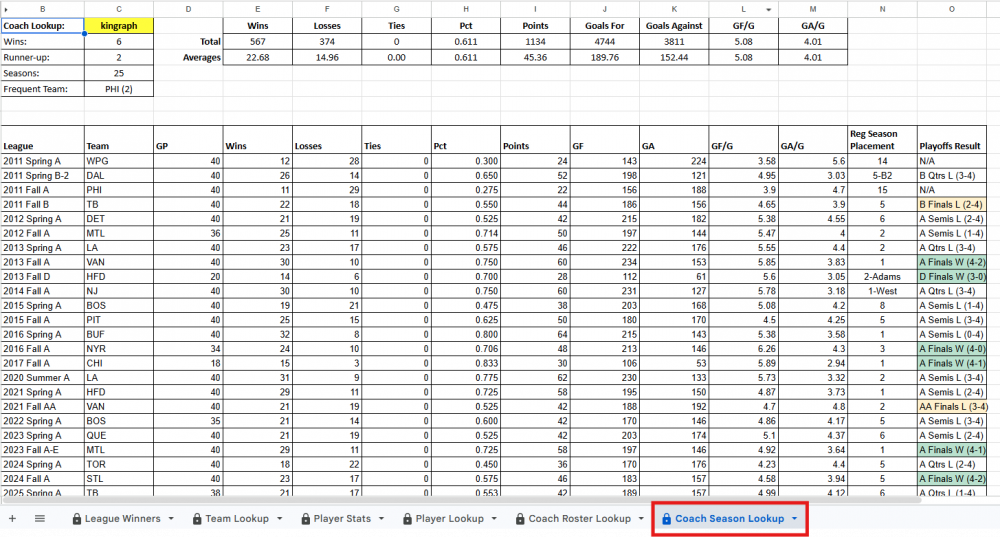Open the all sheets list icon
The height and width of the screenshot is (537, 1000).
point(40,519)
